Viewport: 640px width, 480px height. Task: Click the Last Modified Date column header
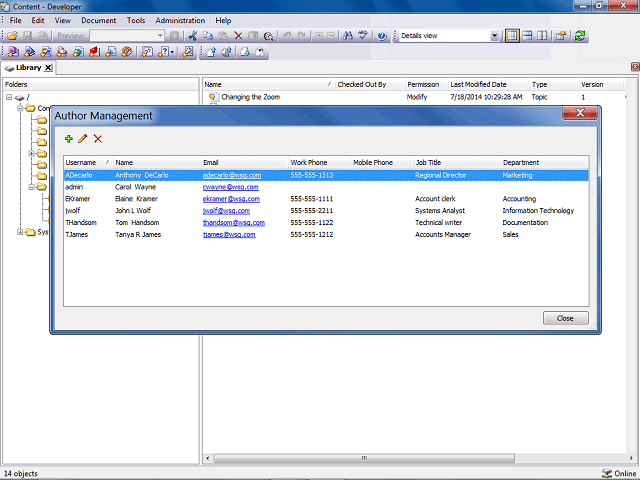(x=489, y=84)
